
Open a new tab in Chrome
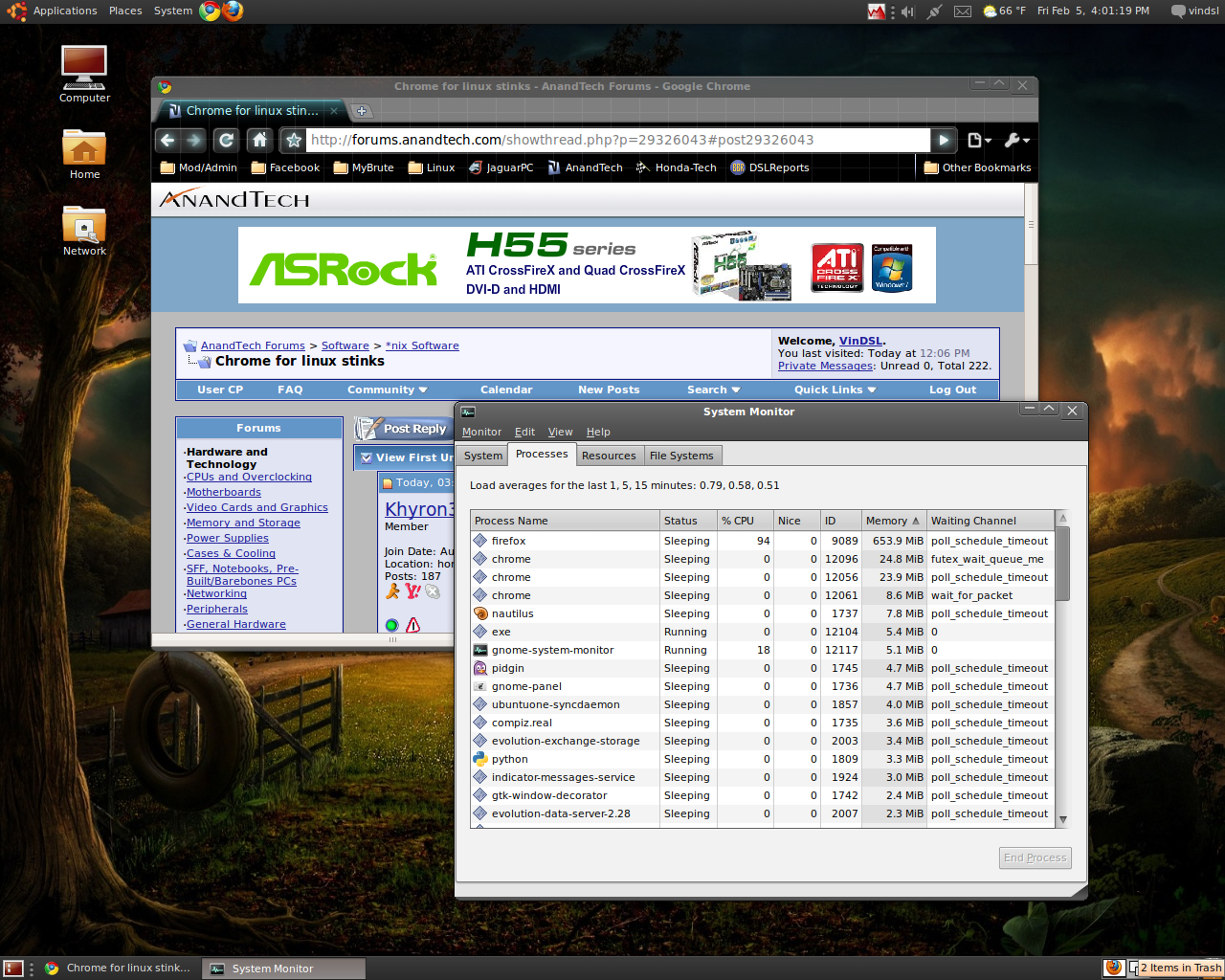[x=362, y=111]
